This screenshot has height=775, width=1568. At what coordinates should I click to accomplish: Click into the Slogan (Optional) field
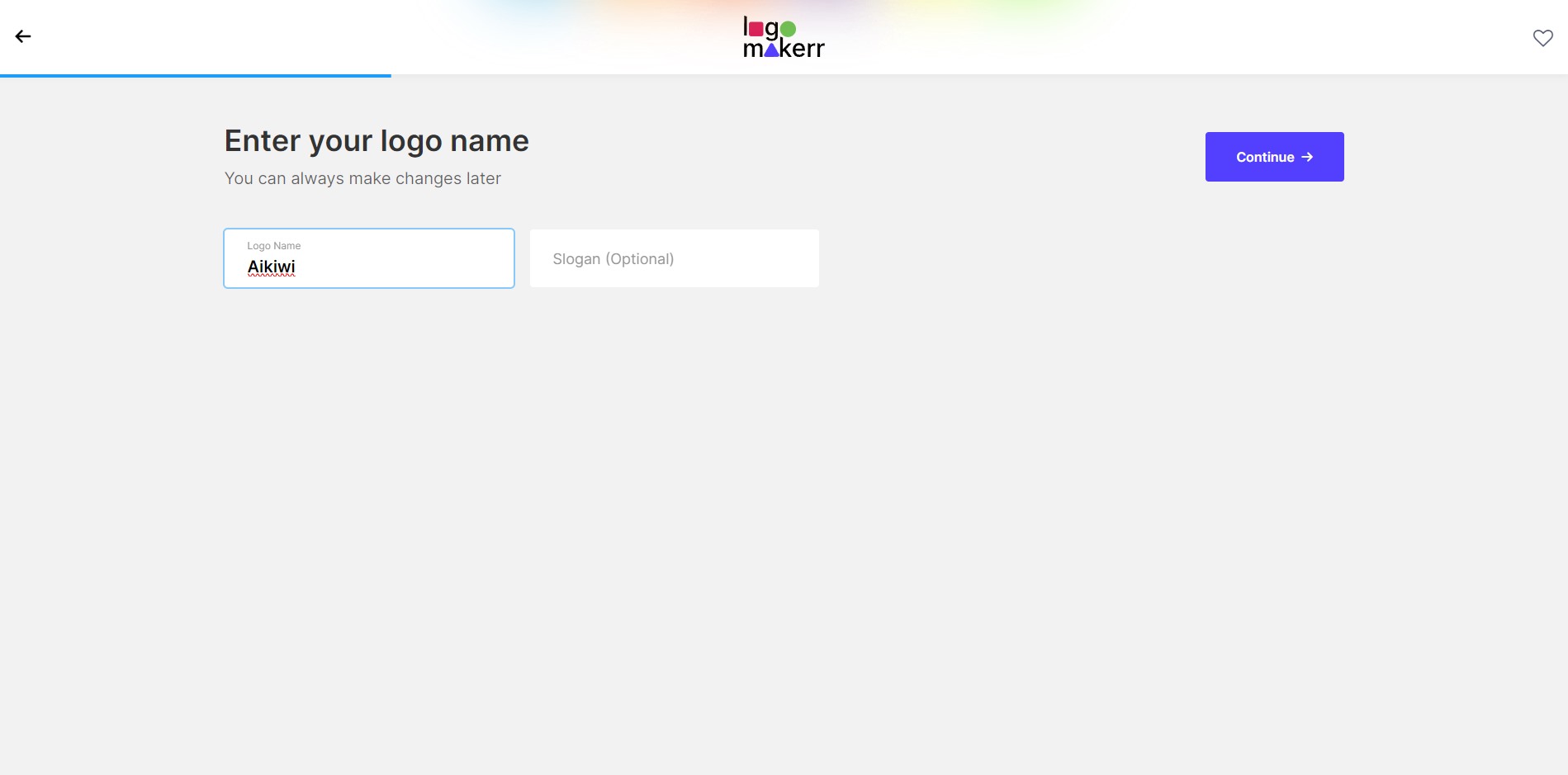pos(674,258)
